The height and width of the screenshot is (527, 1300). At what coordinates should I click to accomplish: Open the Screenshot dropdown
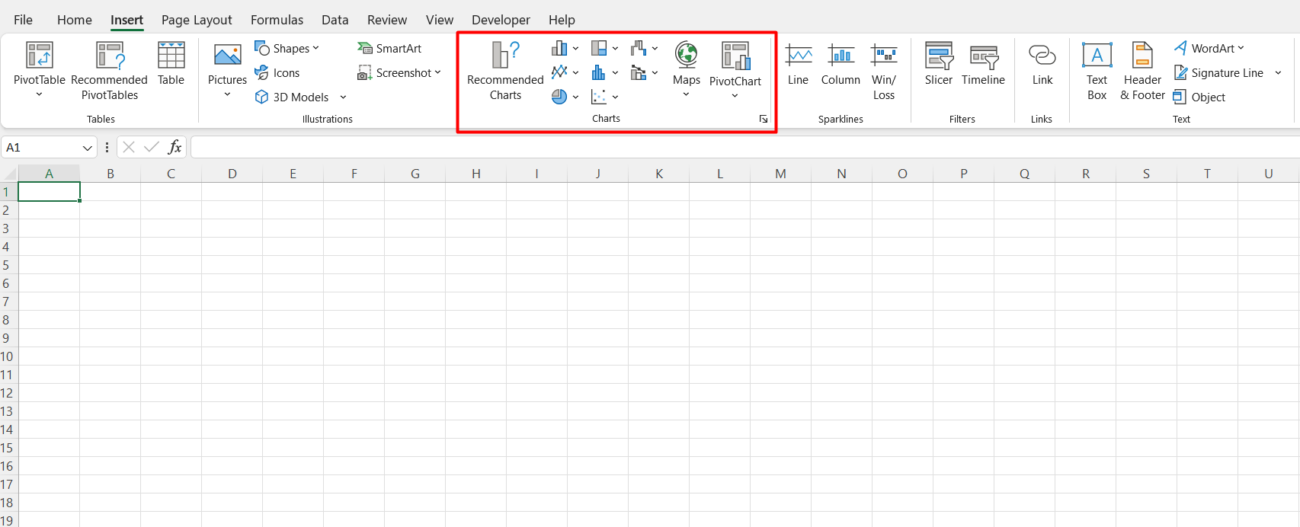(399, 72)
